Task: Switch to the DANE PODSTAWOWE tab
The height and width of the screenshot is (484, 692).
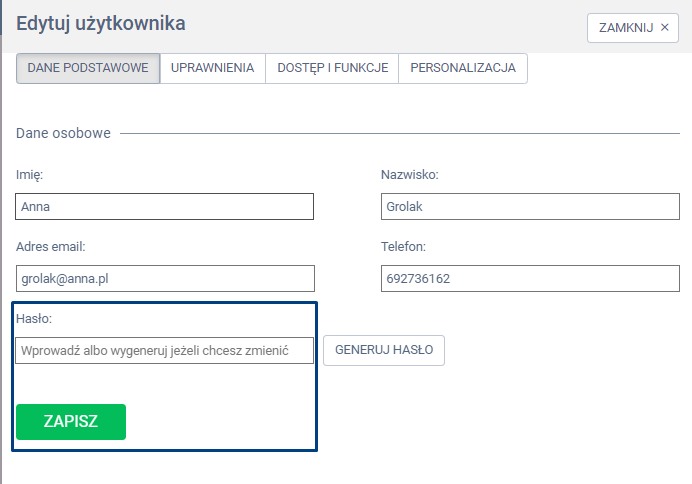Action: point(88,68)
